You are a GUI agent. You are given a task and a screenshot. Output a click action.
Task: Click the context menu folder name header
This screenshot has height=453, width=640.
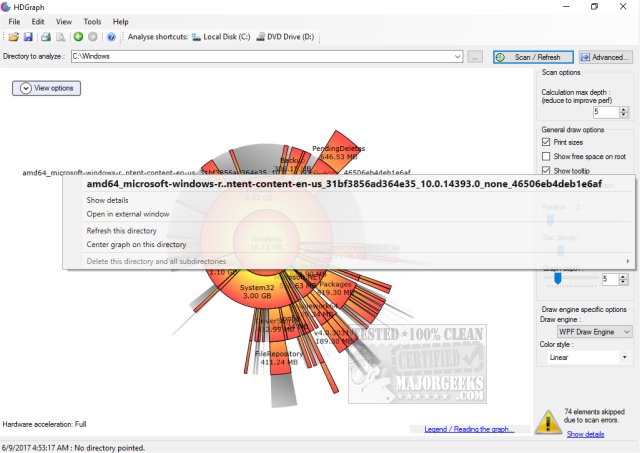coord(344,184)
